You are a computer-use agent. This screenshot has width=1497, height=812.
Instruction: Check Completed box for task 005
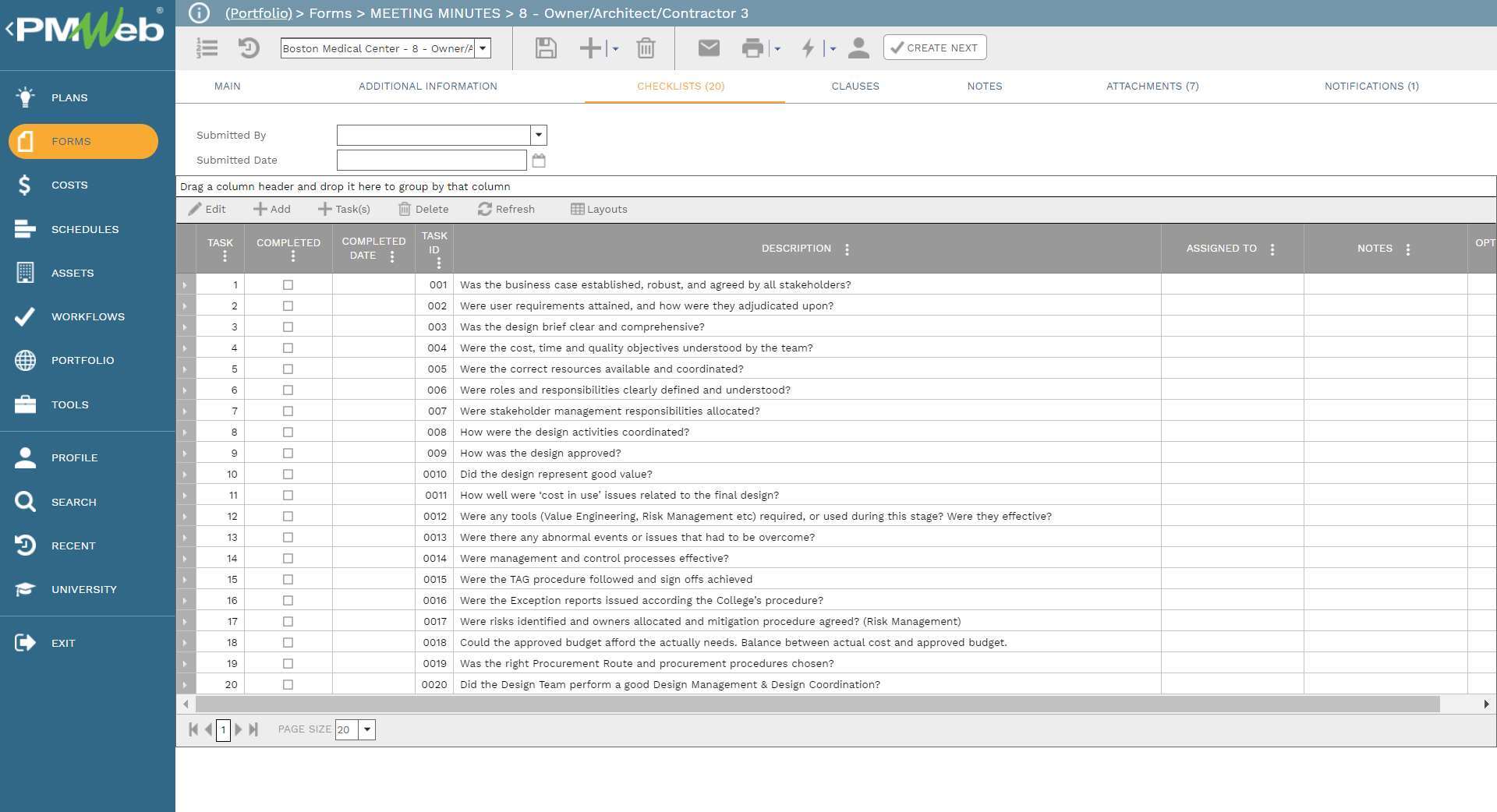(x=288, y=369)
